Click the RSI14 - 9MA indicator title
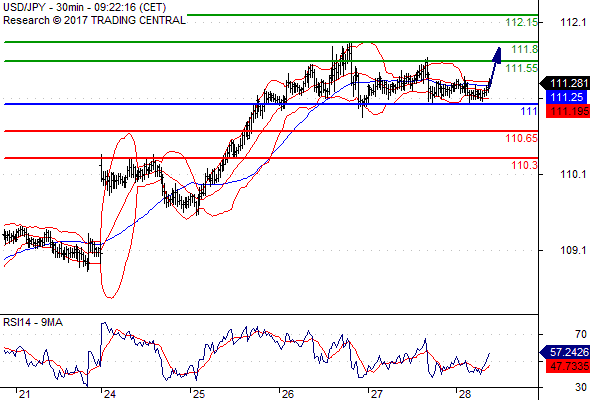590x400 pixels. [33, 322]
